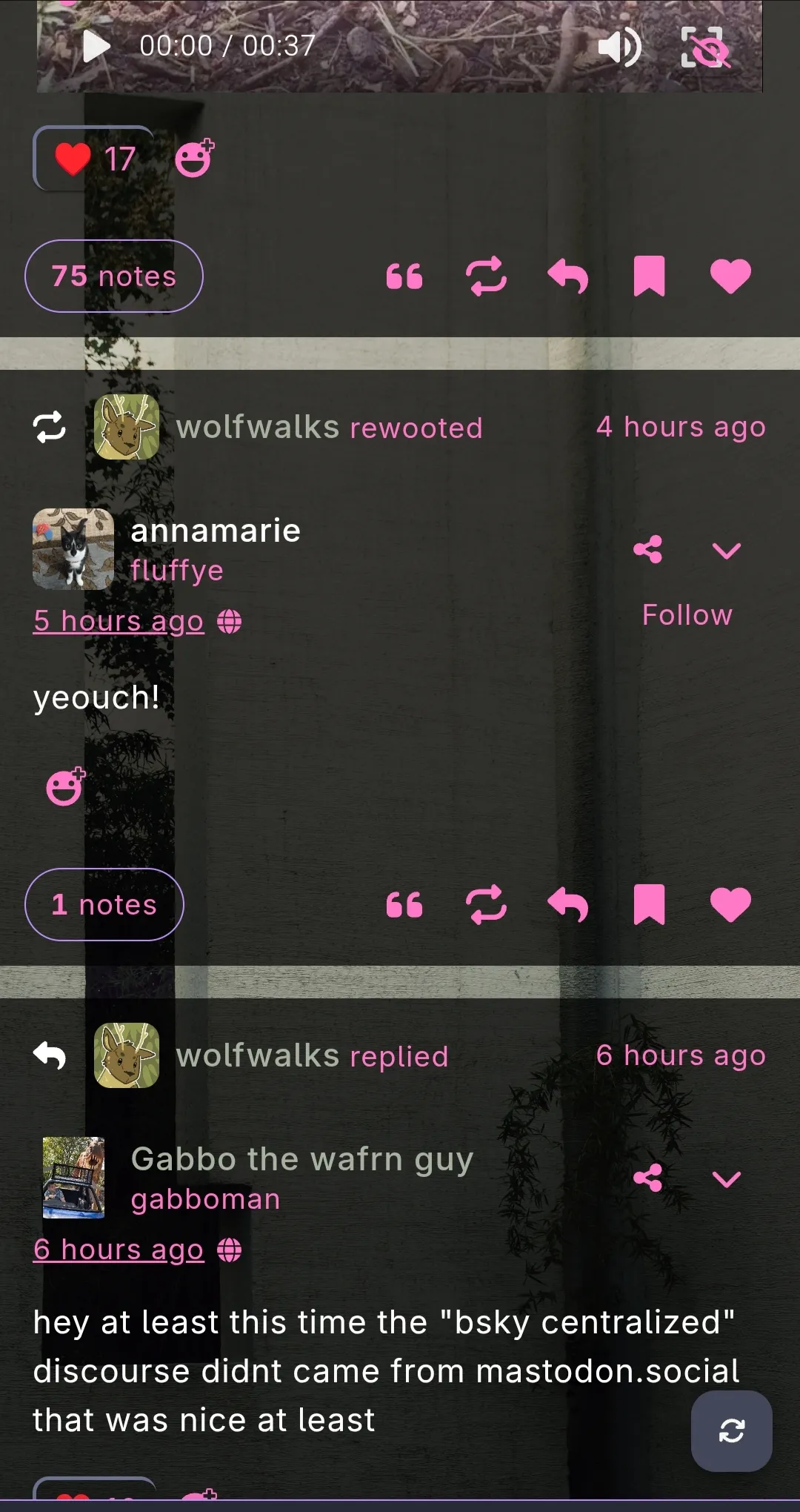Like annamarie's post with heart
The width and height of the screenshot is (800, 1512).
[x=730, y=905]
